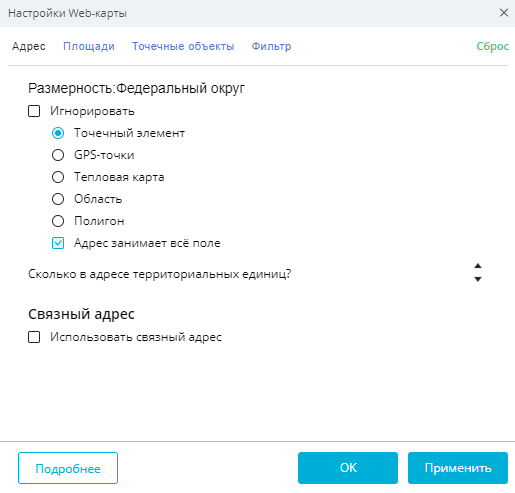Click the Применить apply button
Image resolution: width=515 pixels, height=493 pixels.
pos(458,468)
